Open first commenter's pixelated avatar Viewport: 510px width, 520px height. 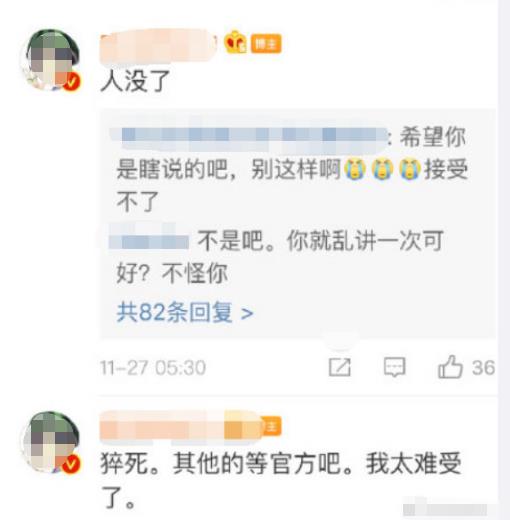(x=51, y=60)
